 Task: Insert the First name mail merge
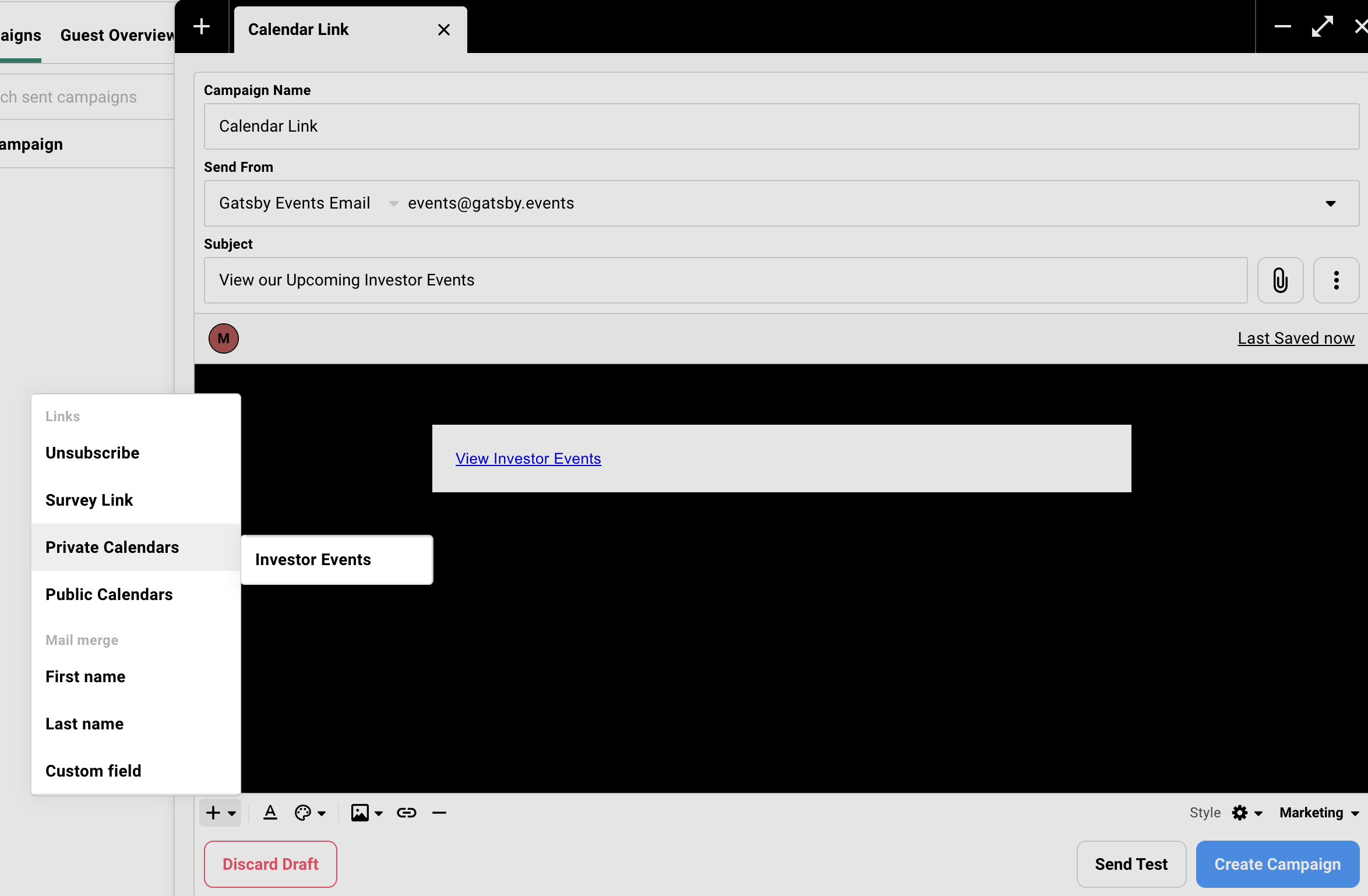pyautogui.click(x=85, y=676)
